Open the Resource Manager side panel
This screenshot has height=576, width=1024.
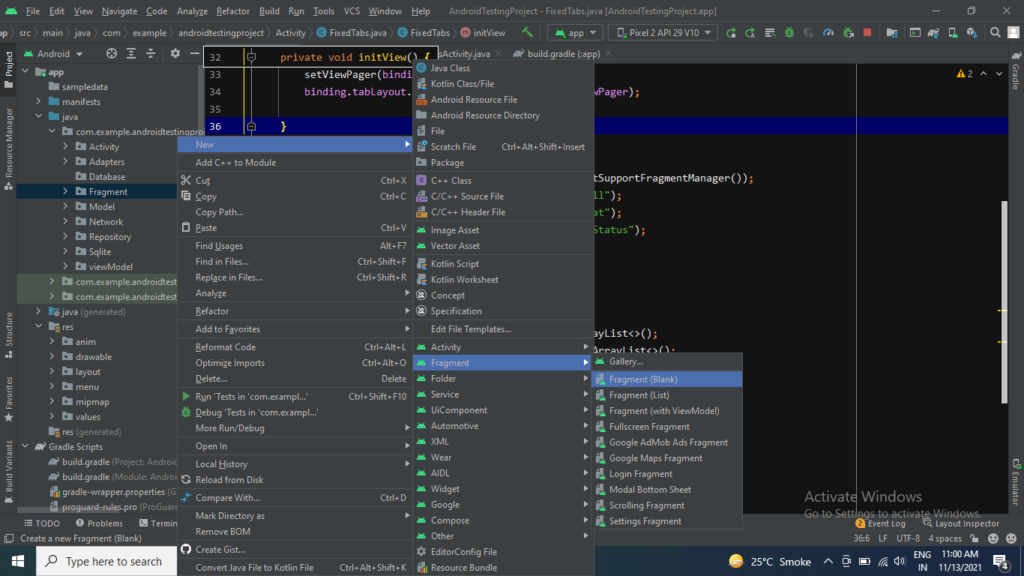click(8, 149)
